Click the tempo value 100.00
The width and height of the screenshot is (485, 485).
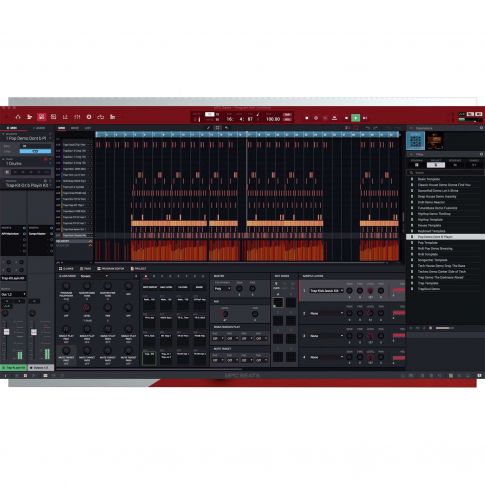(273, 119)
